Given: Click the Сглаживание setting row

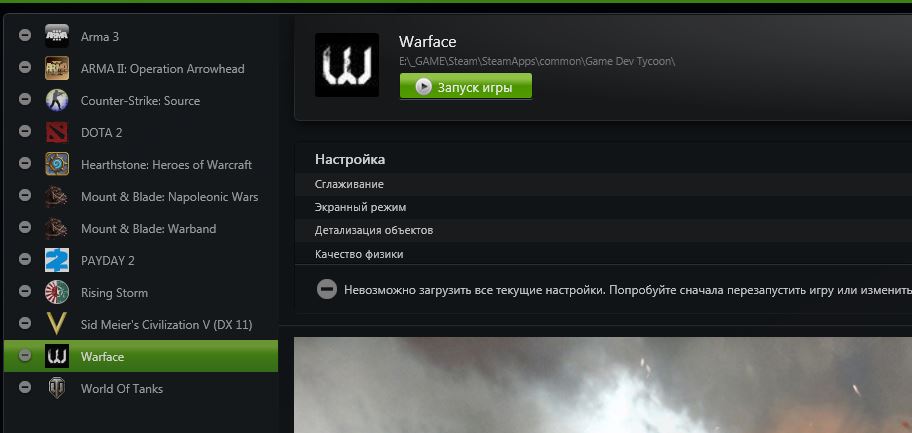Looking at the screenshot, I should (603, 184).
